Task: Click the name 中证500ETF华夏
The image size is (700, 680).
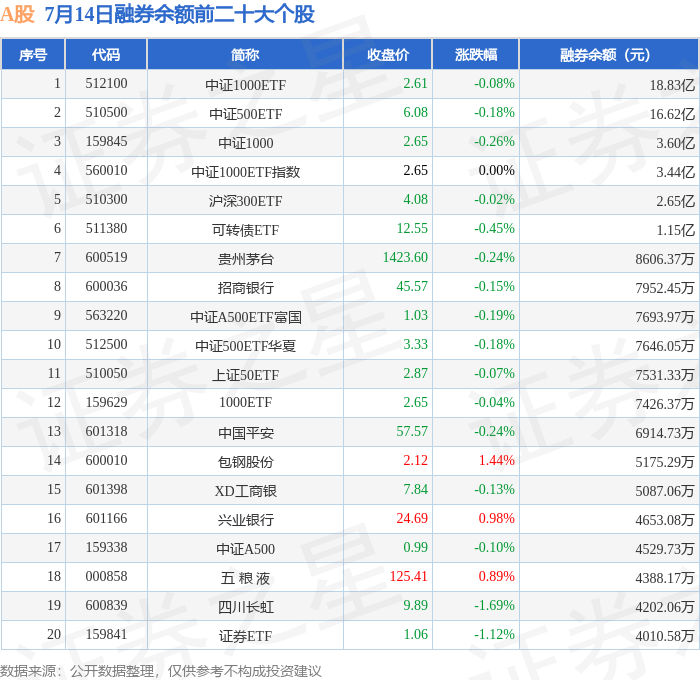Action: (x=246, y=346)
